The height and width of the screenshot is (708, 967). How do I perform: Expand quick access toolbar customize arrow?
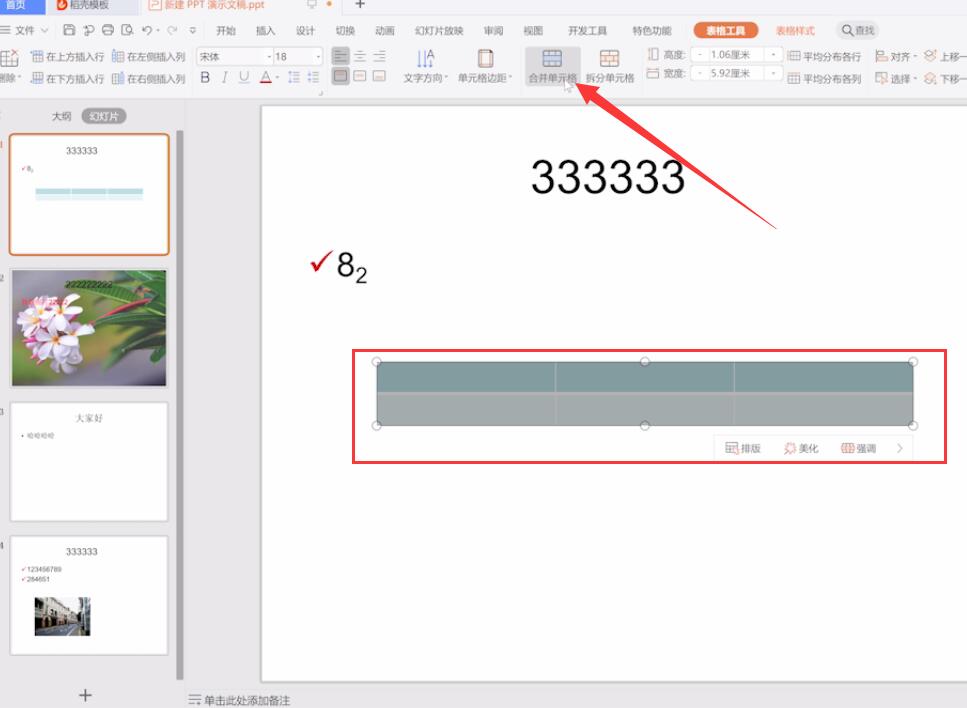(193, 30)
